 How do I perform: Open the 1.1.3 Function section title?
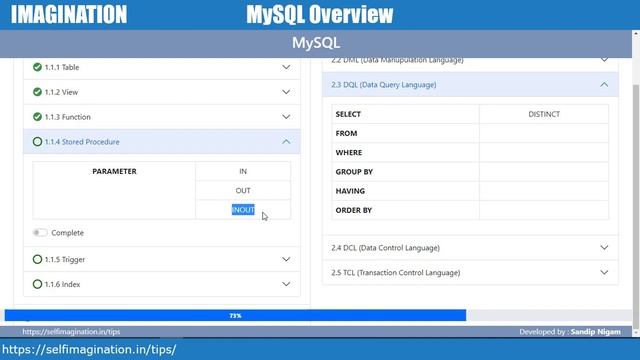(68, 117)
